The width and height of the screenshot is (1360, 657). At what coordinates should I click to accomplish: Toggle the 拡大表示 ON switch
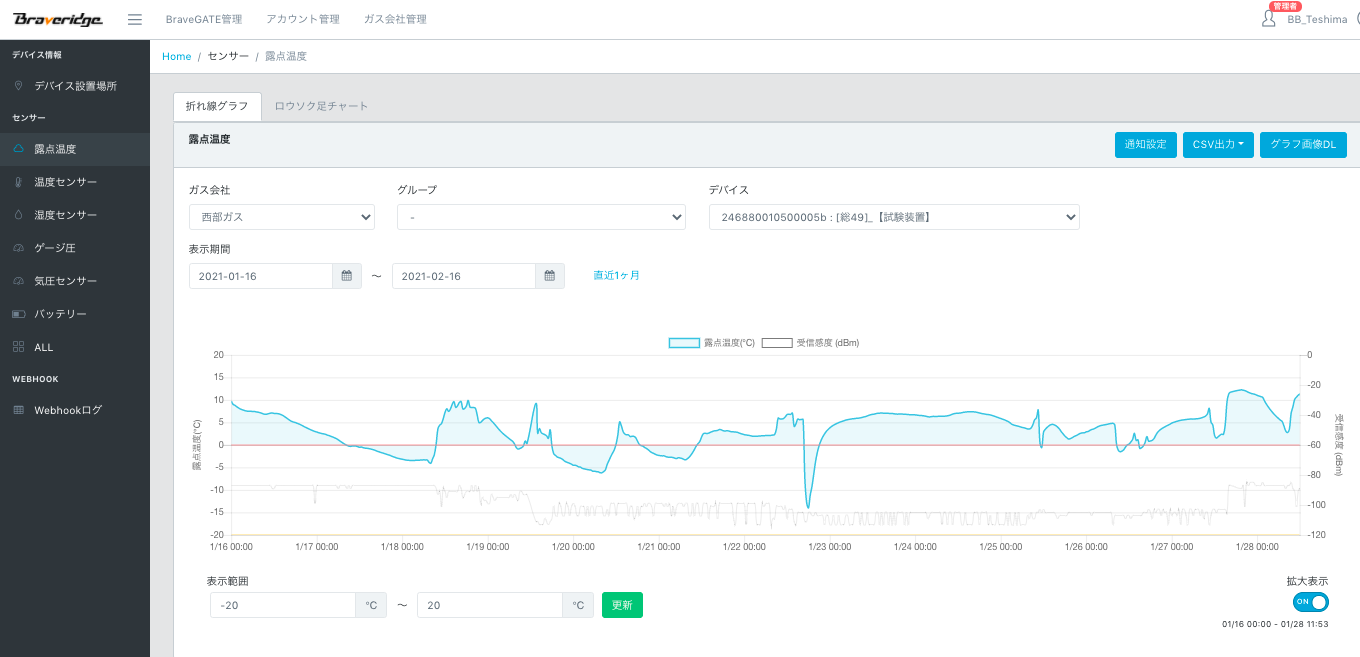tap(1310, 602)
